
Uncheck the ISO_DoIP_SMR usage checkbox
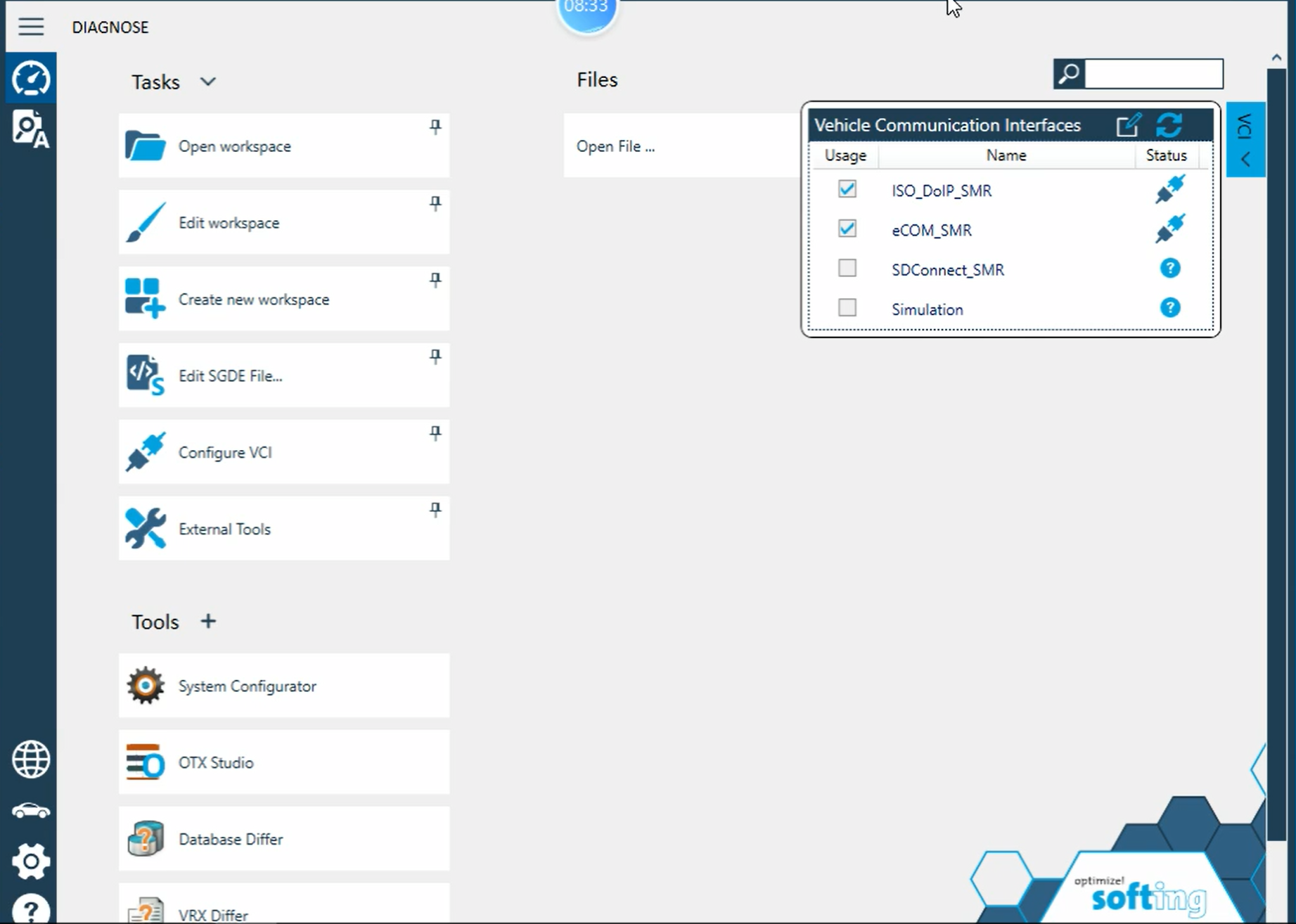click(x=847, y=189)
